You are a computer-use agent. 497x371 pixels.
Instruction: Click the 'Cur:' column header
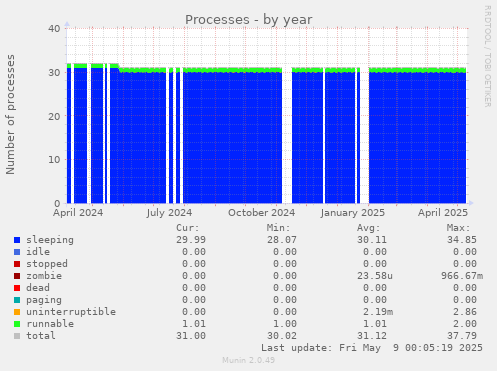pos(188,228)
